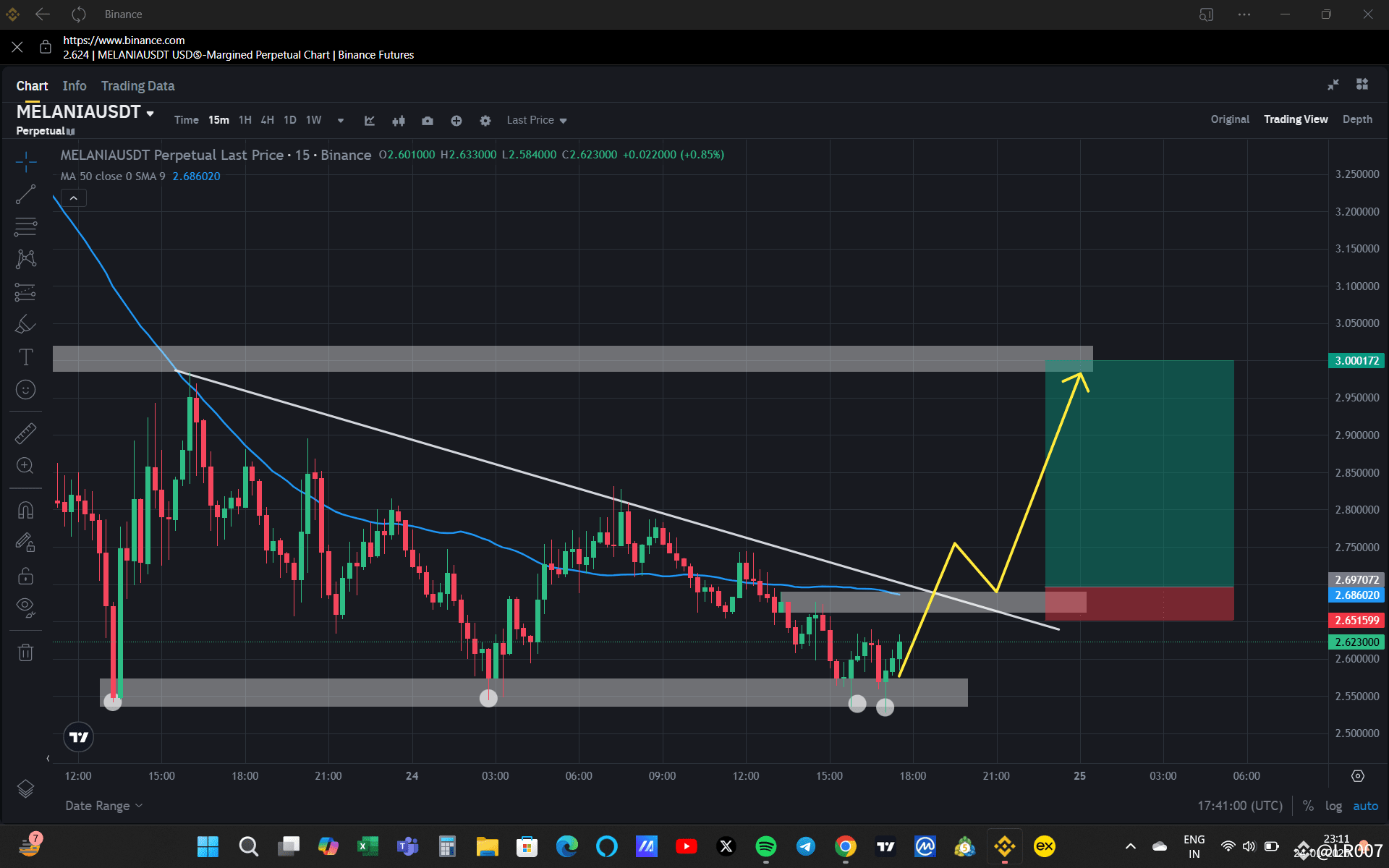Exit the full-screen chart view

(1333, 85)
